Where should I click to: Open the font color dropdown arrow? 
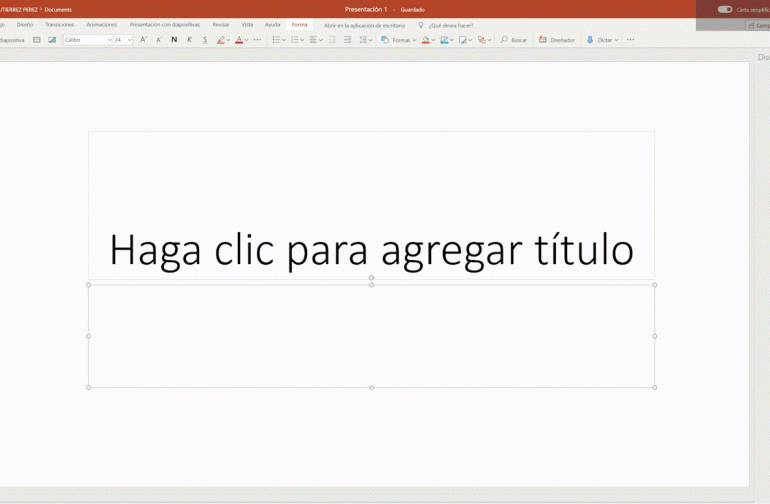click(246, 40)
